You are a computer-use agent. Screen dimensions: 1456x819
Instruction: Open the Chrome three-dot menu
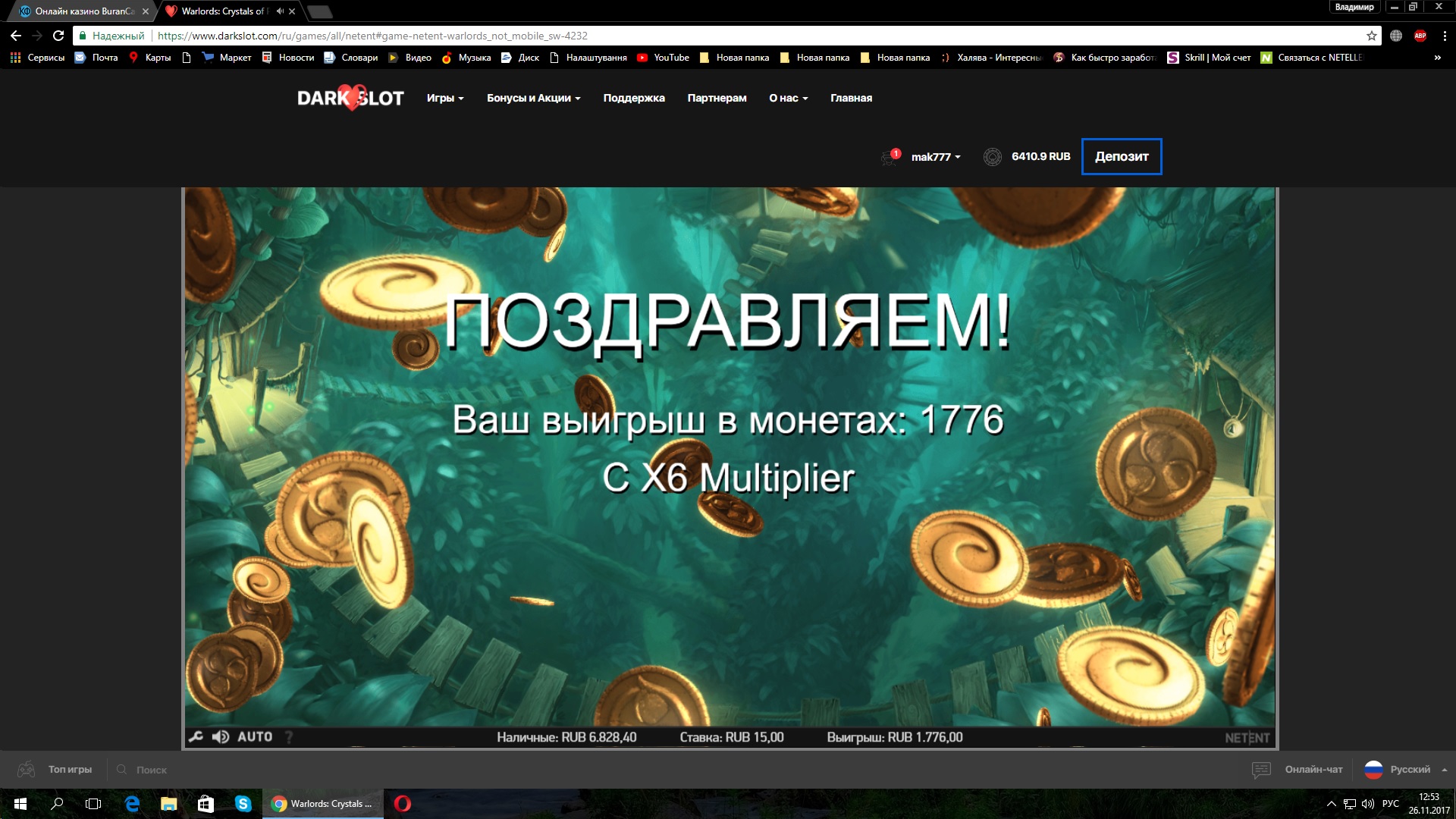(x=1445, y=36)
